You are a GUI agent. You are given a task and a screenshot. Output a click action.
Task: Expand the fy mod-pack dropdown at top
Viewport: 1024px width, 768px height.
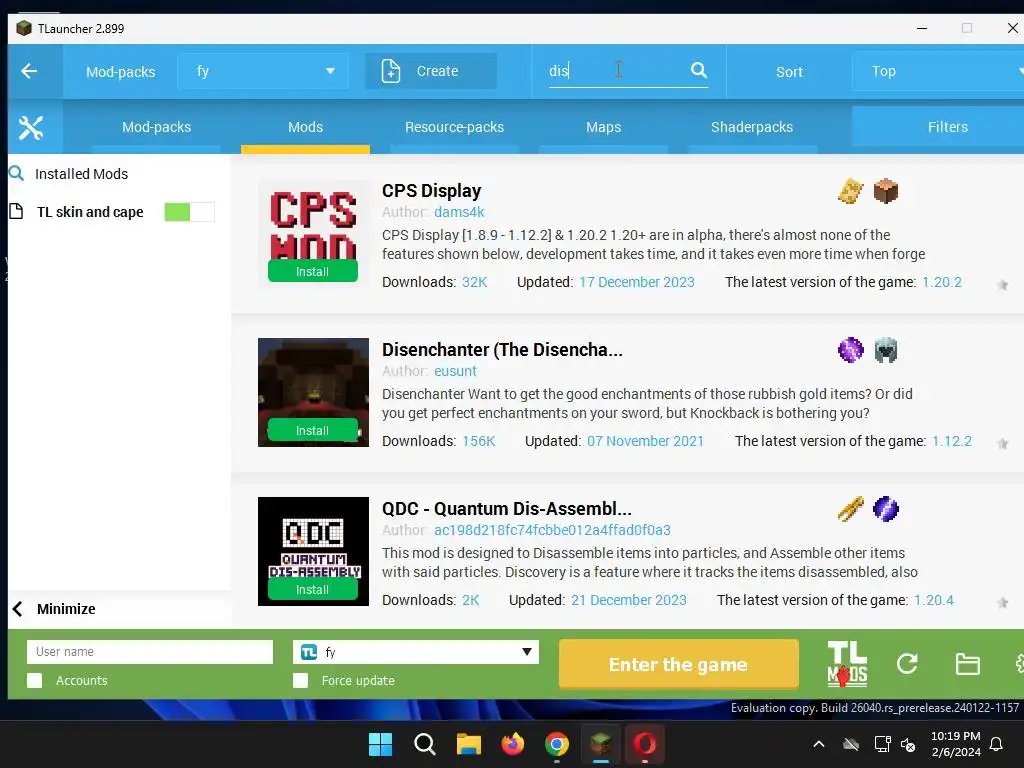[263, 71]
